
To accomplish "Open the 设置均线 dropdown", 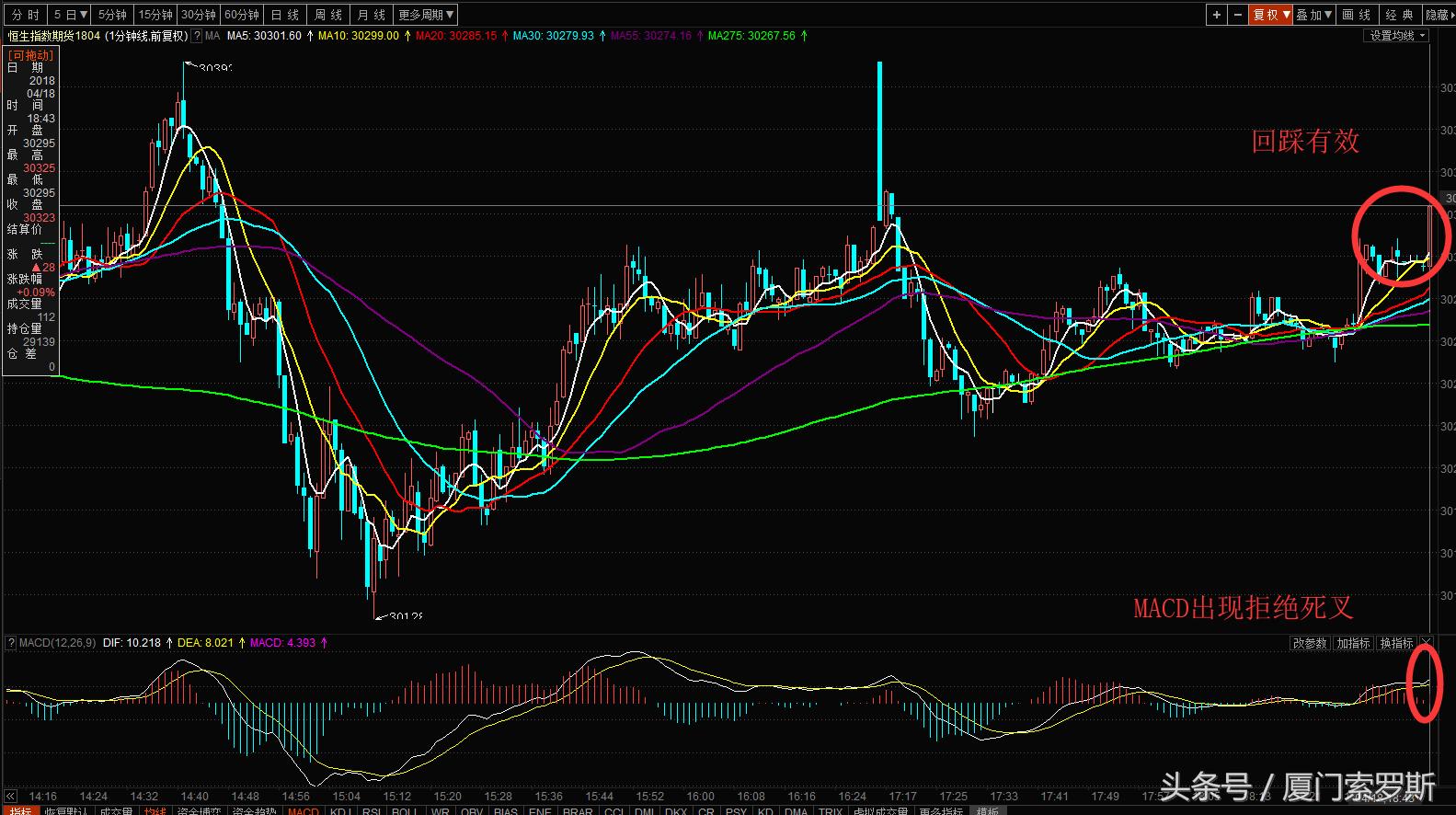I will [1397, 36].
